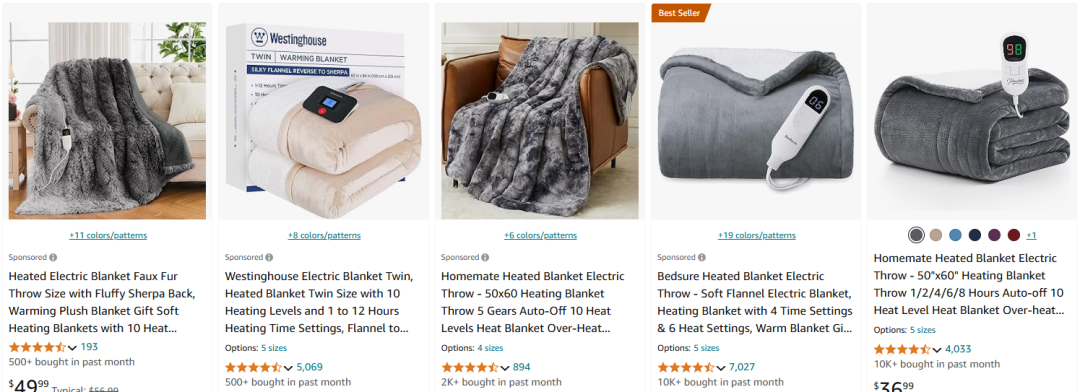Open +19 colors/patterns link for Bedsure

(x=756, y=236)
